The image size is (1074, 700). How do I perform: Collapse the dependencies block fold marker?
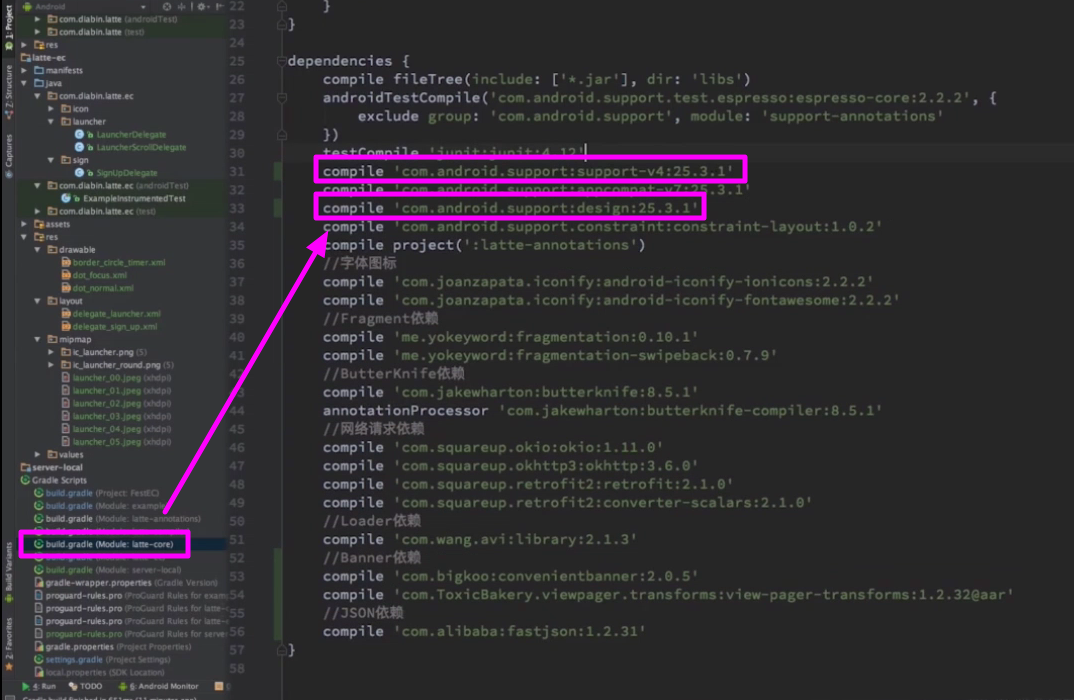tap(282, 61)
